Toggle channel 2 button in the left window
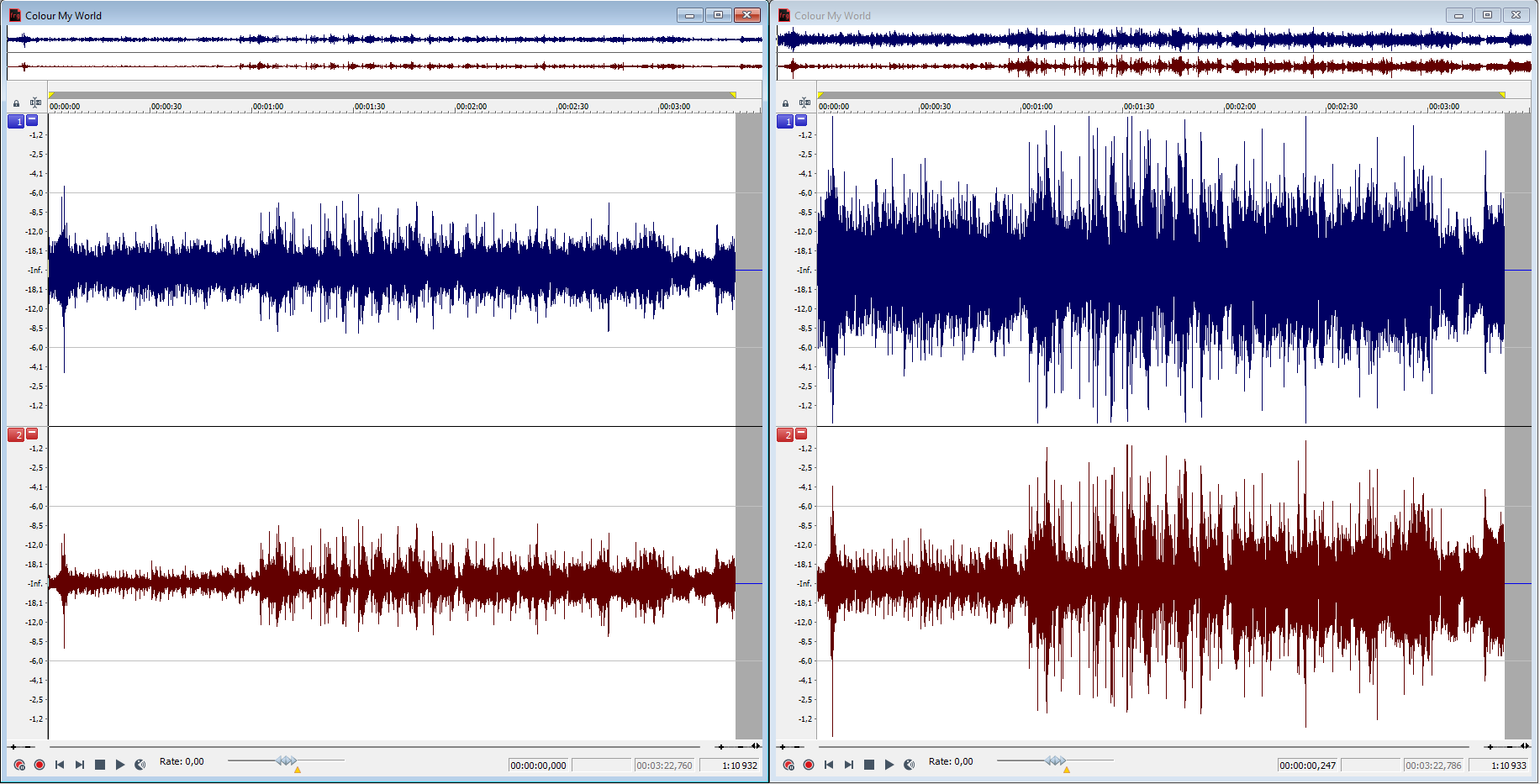Image resolution: width=1540 pixels, height=784 pixels. point(16,434)
